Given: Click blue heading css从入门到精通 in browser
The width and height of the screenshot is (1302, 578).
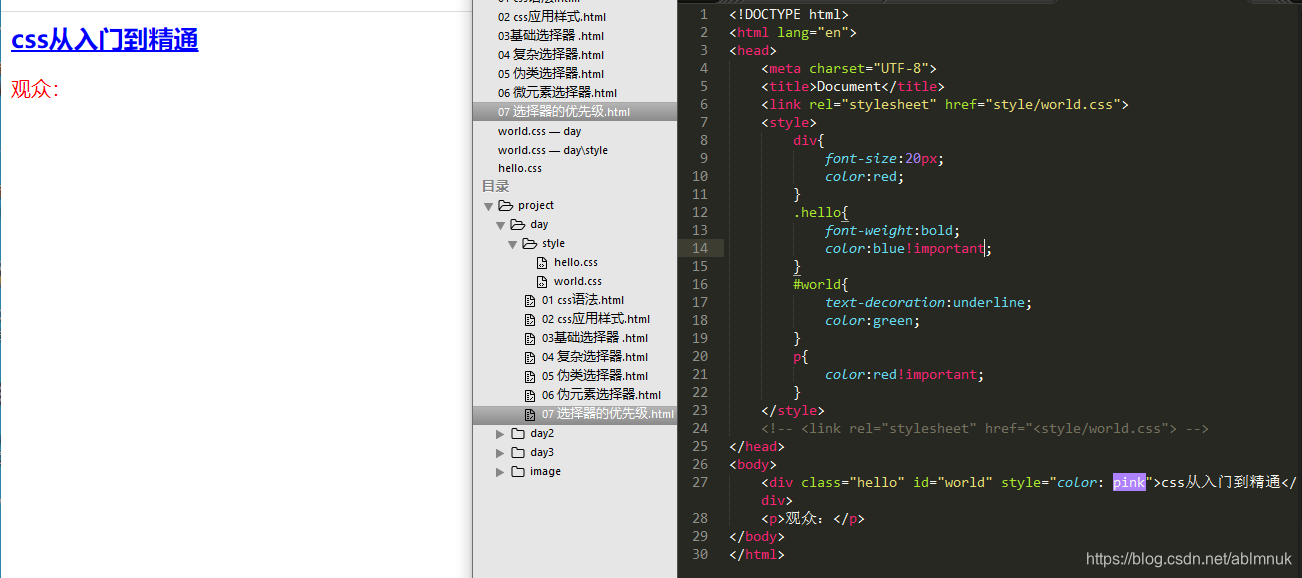Looking at the screenshot, I should tap(104, 40).
